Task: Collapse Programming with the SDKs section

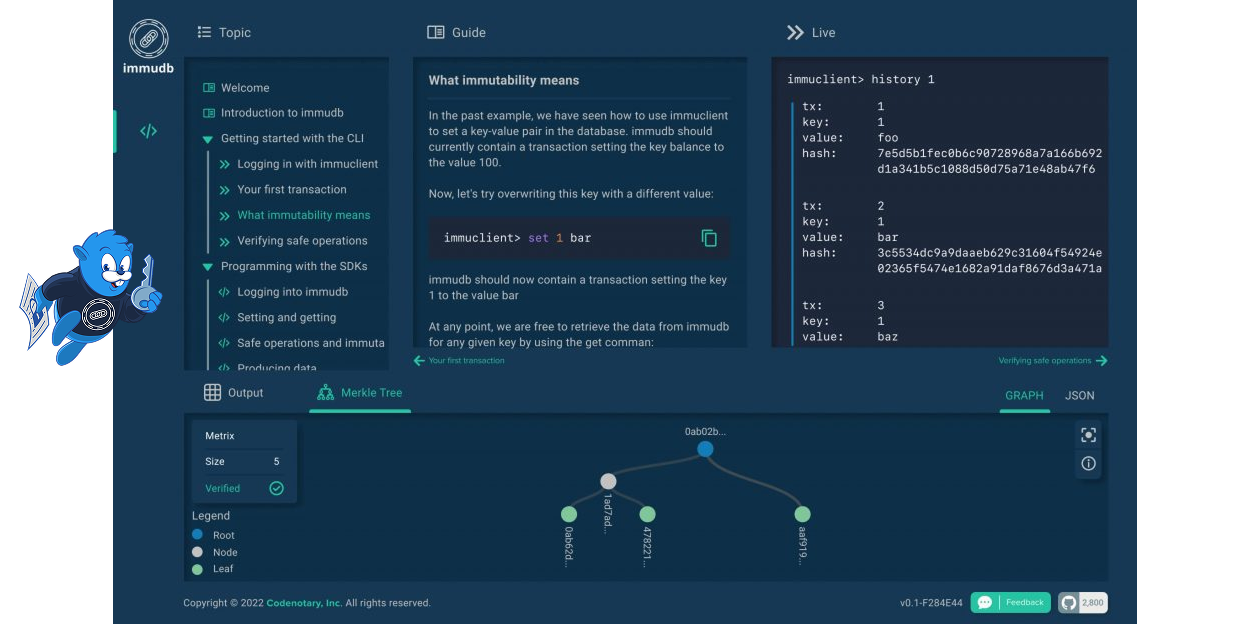Action: coord(208,267)
